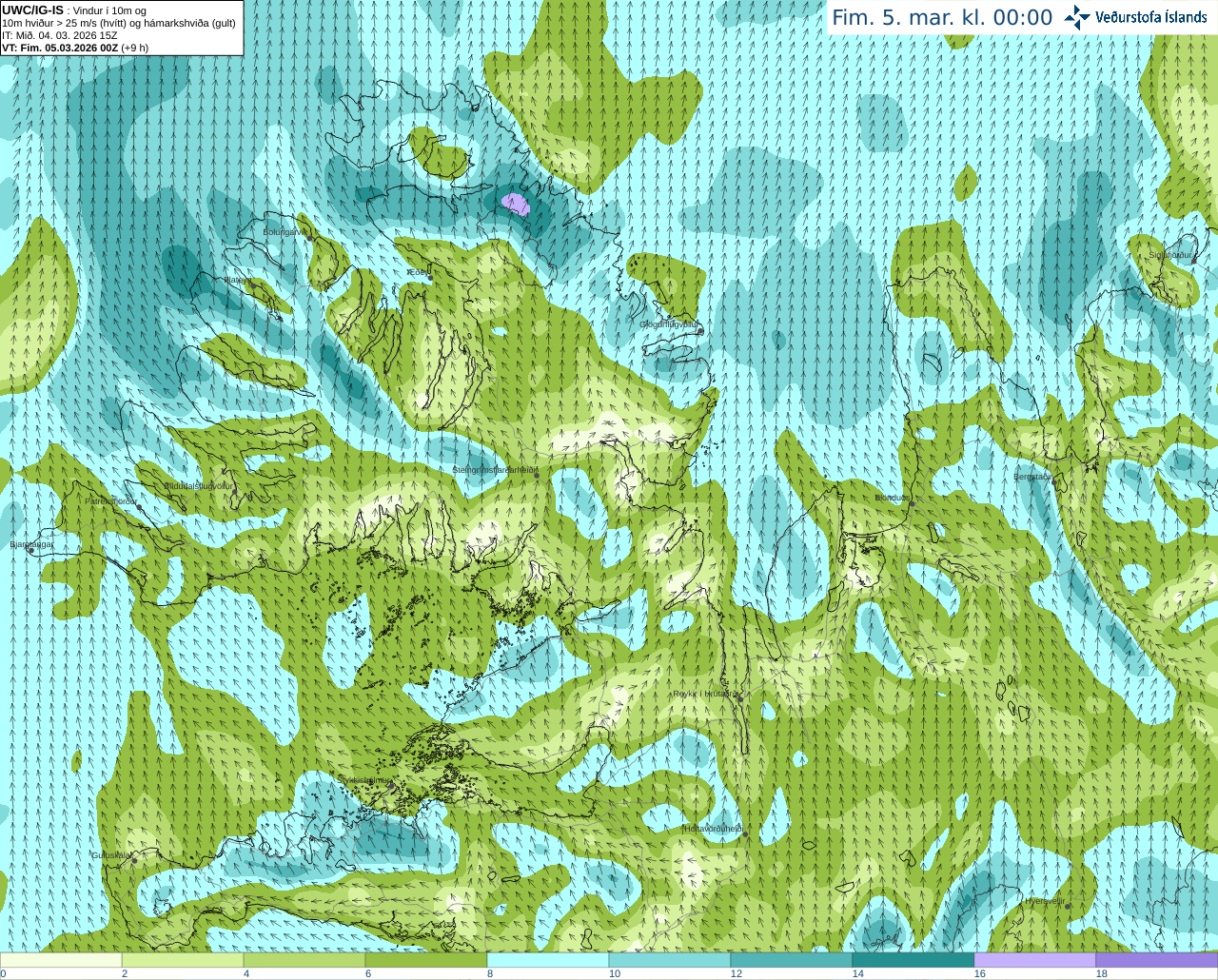This screenshot has width=1218, height=980.
Task: Click the aqua legend swatch for 10–12 m/s
Action: [670, 960]
